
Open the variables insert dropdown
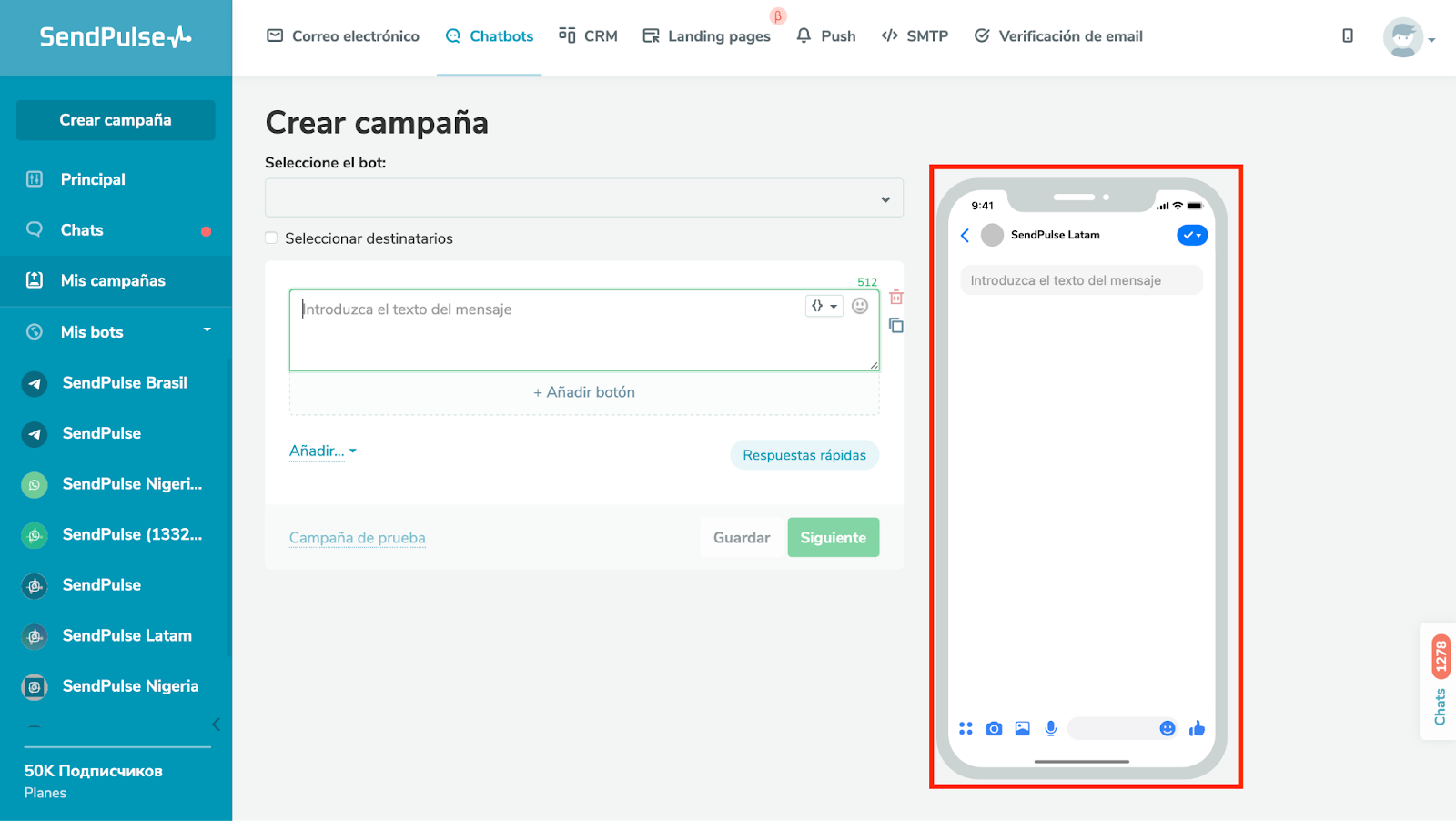tap(824, 307)
